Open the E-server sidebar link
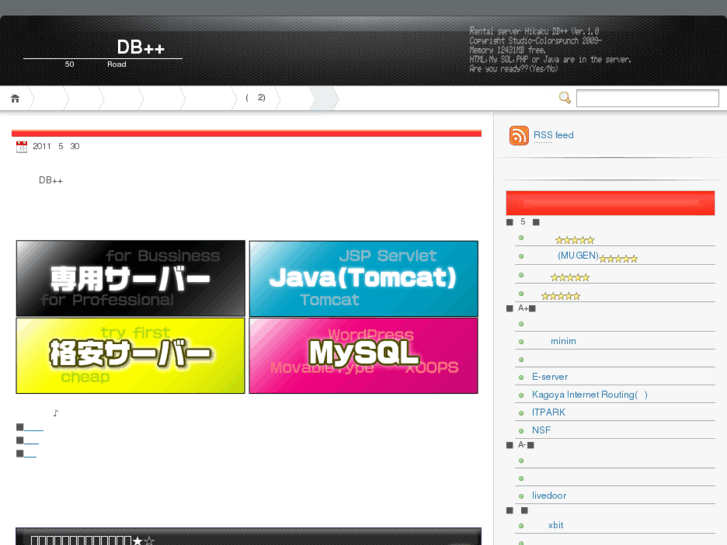Image resolution: width=727 pixels, height=545 pixels. point(549,377)
